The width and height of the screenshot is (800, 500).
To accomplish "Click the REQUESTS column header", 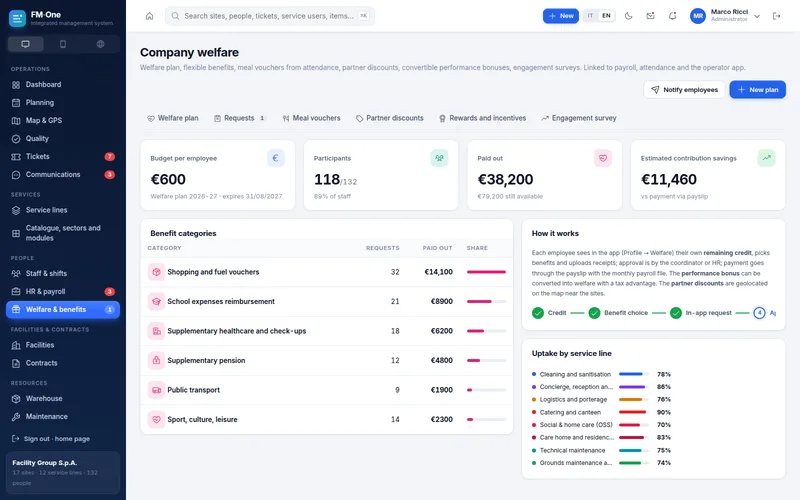I will coord(383,248).
